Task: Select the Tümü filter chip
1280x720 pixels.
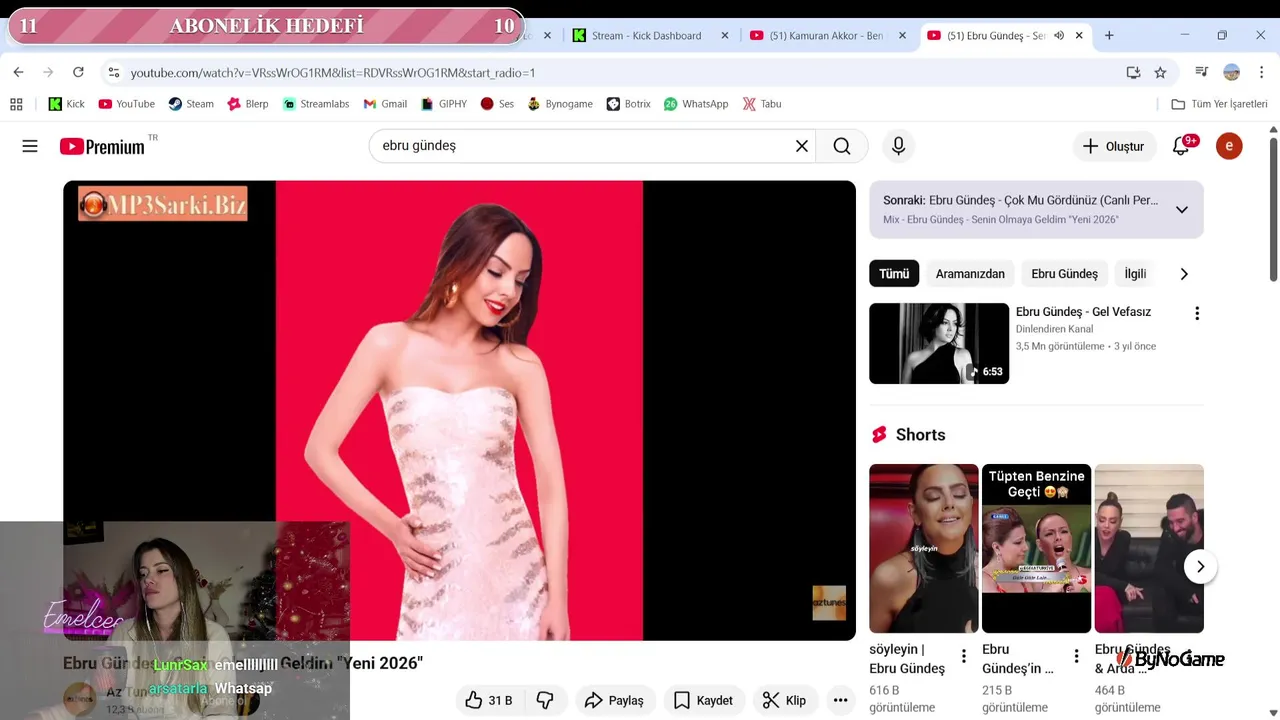Action: click(894, 273)
